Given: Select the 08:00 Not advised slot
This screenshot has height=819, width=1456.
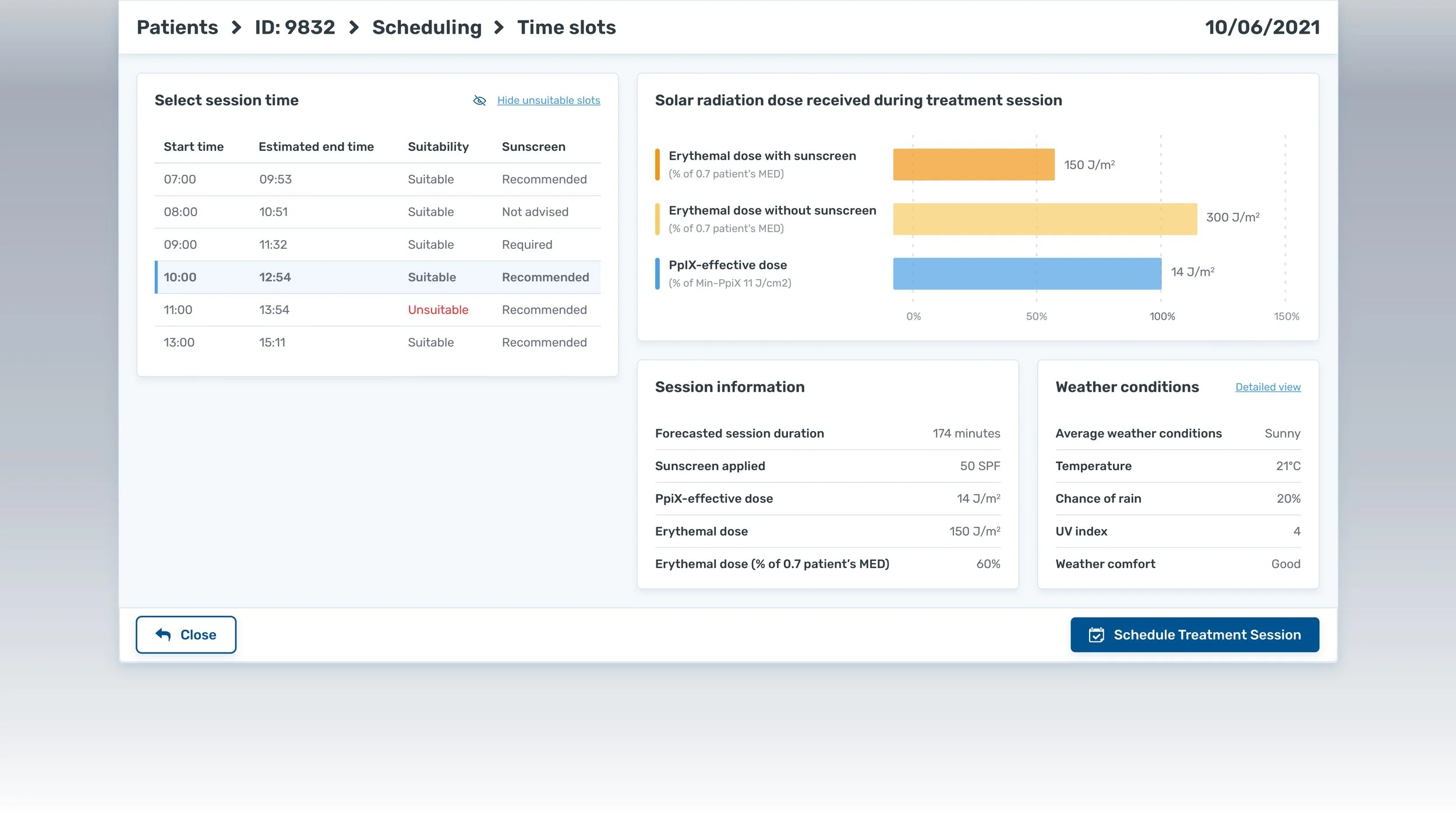Looking at the screenshot, I should pyautogui.click(x=377, y=212).
